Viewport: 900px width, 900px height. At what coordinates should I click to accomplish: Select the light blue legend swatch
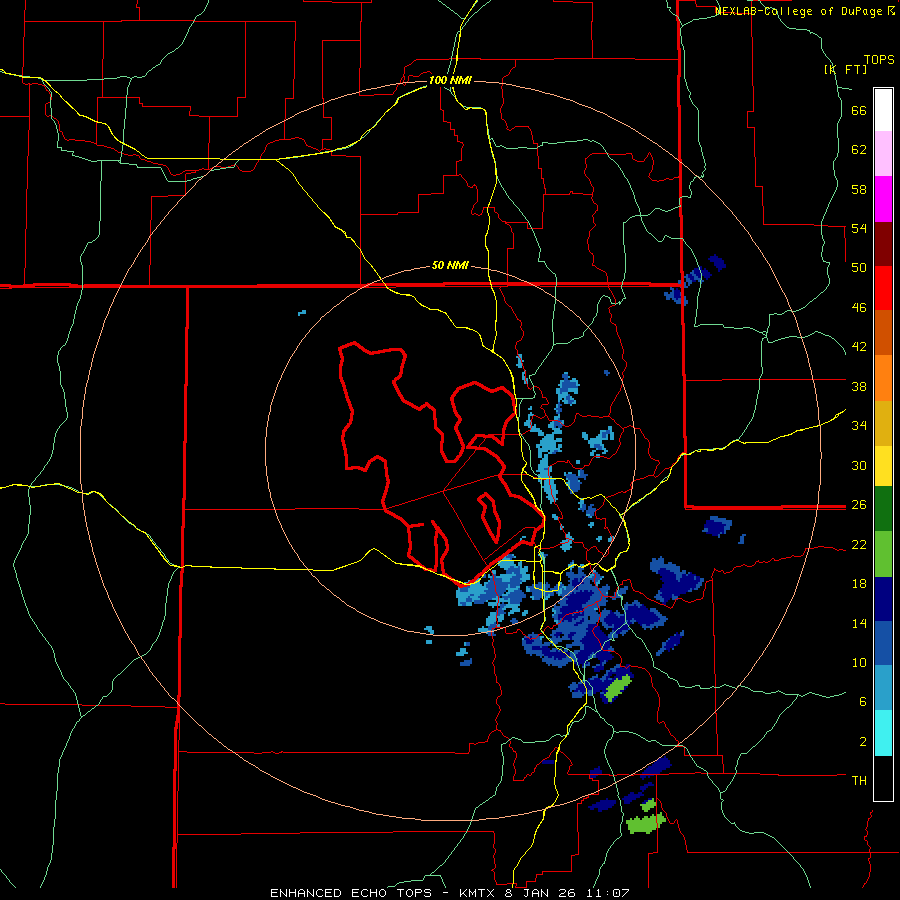point(883,688)
